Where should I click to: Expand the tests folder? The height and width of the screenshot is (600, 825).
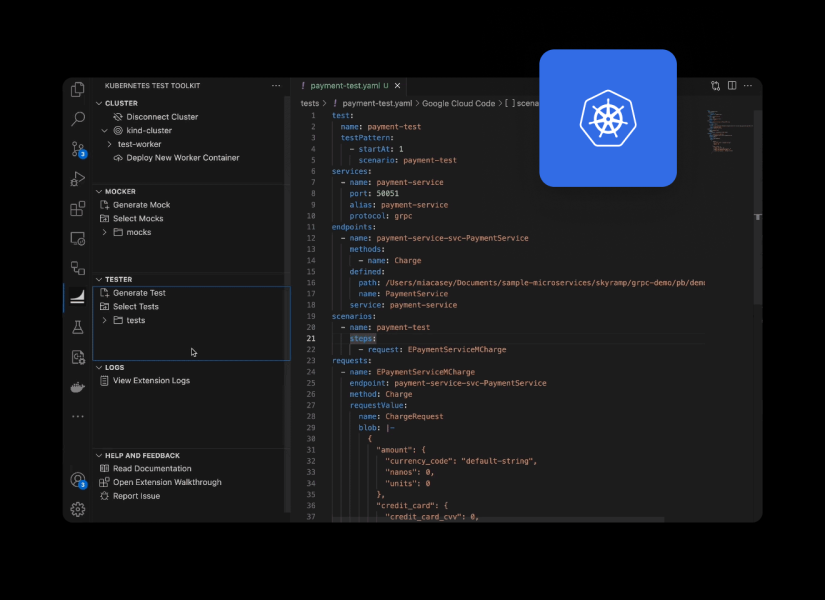105,320
